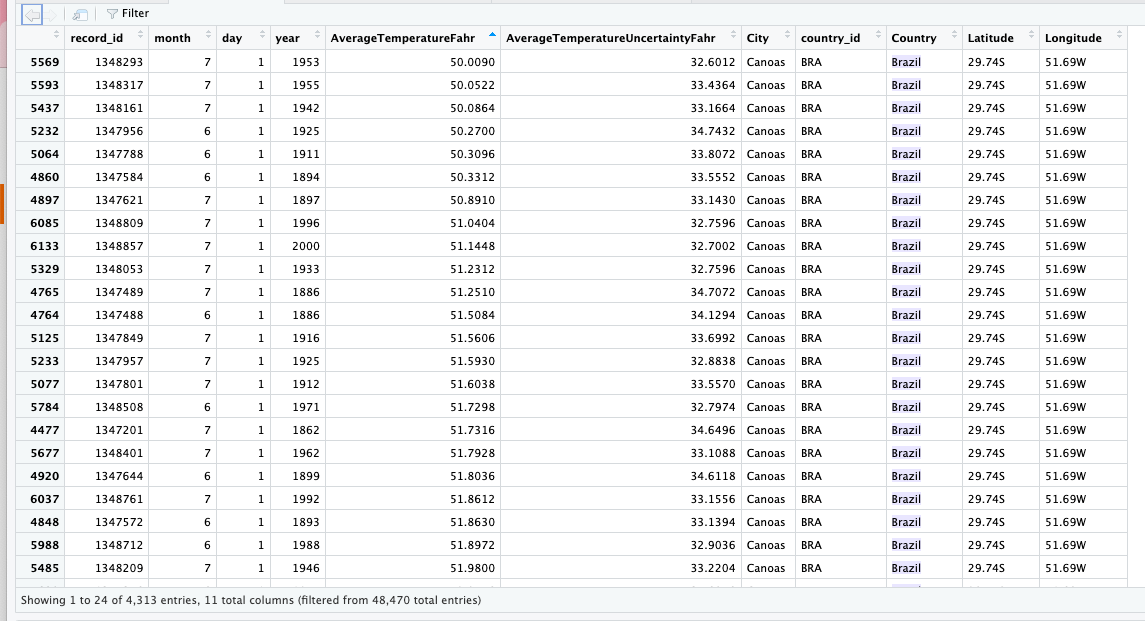Click the back navigation arrow
Screen dimensions: 1145x621
(x=32, y=13)
